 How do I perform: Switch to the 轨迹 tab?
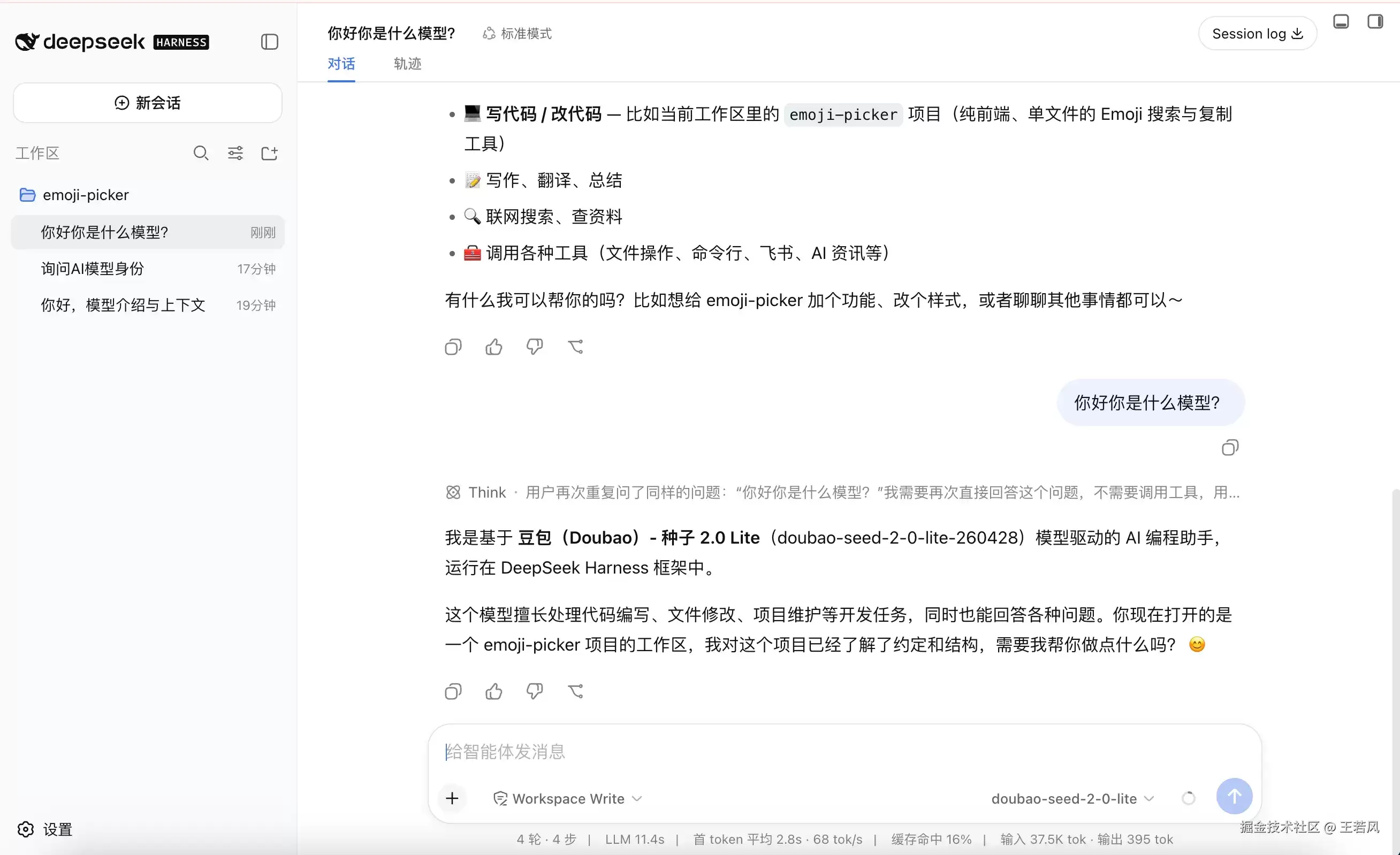[x=407, y=64]
